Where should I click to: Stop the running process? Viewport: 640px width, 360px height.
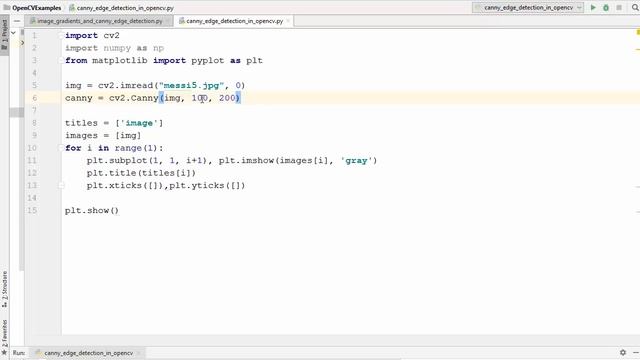pos(619,8)
